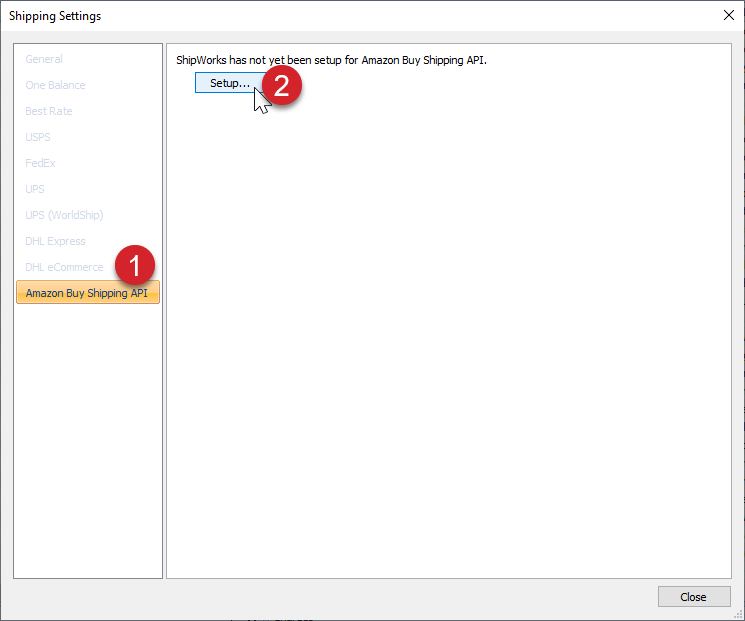Click the Setup... button
Image resolution: width=745 pixels, height=621 pixels.
(x=230, y=83)
